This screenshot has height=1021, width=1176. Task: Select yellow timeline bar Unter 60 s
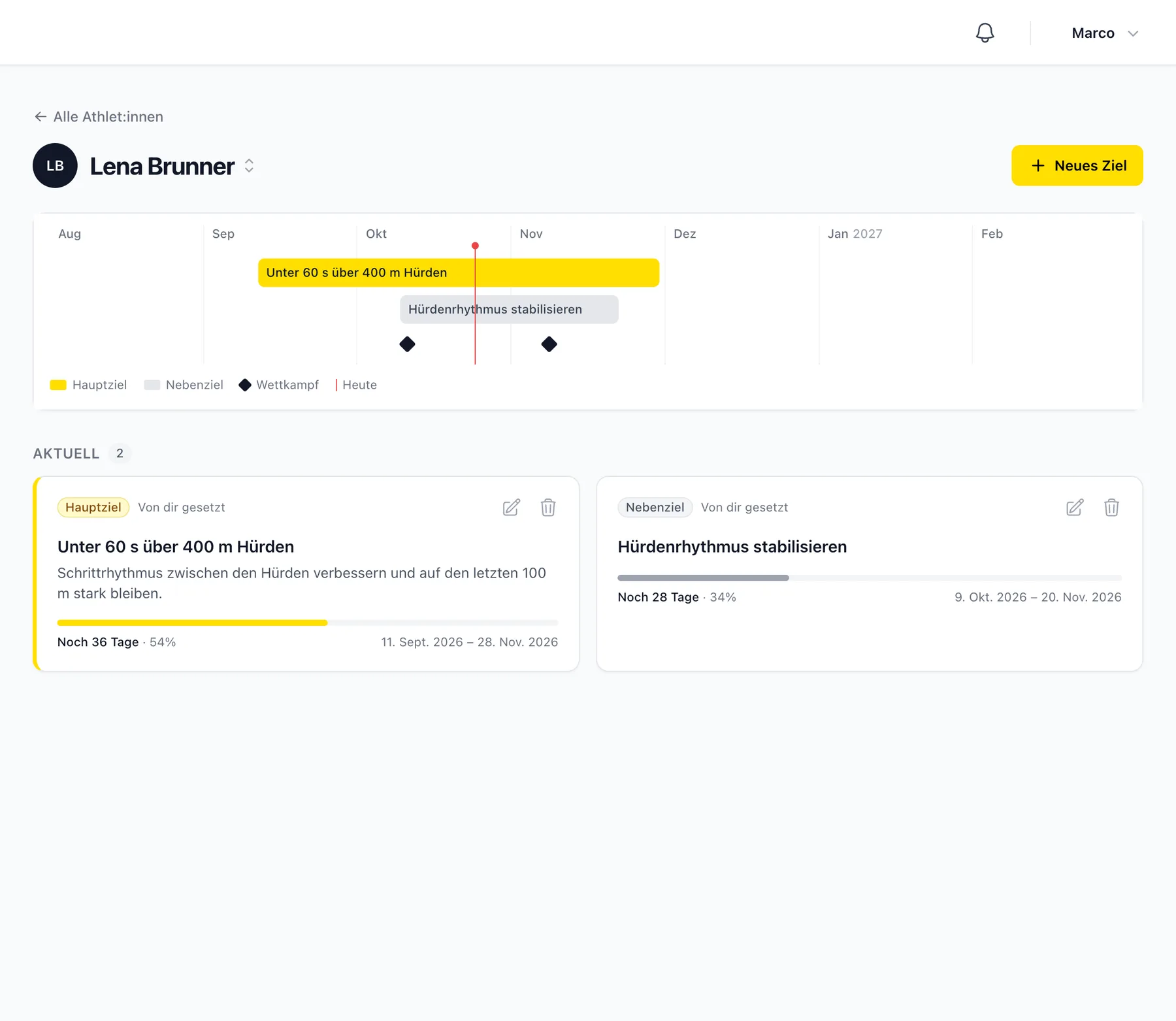click(458, 272)
